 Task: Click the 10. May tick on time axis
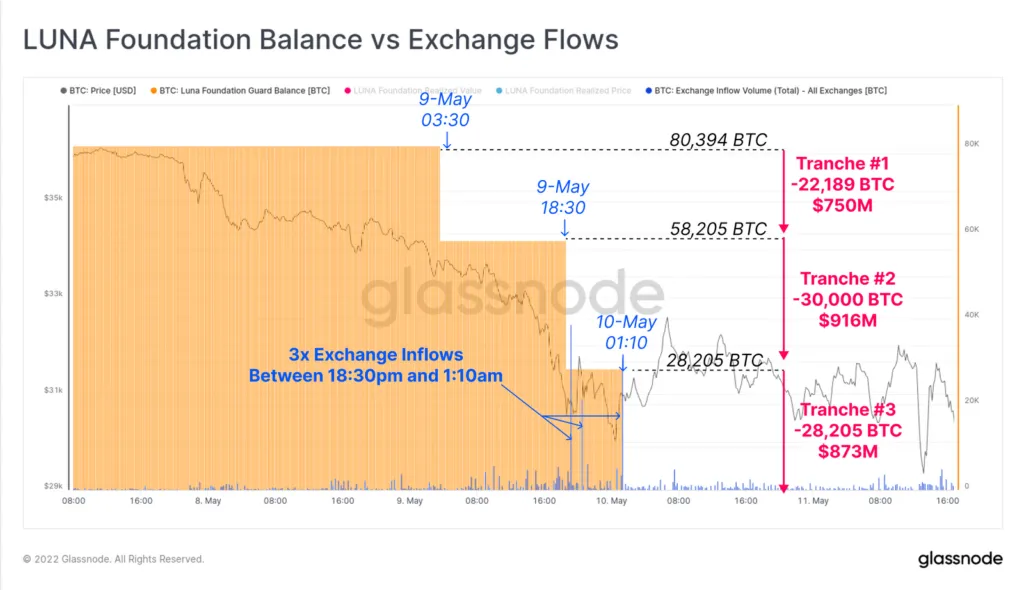click(x=611, y=501)
